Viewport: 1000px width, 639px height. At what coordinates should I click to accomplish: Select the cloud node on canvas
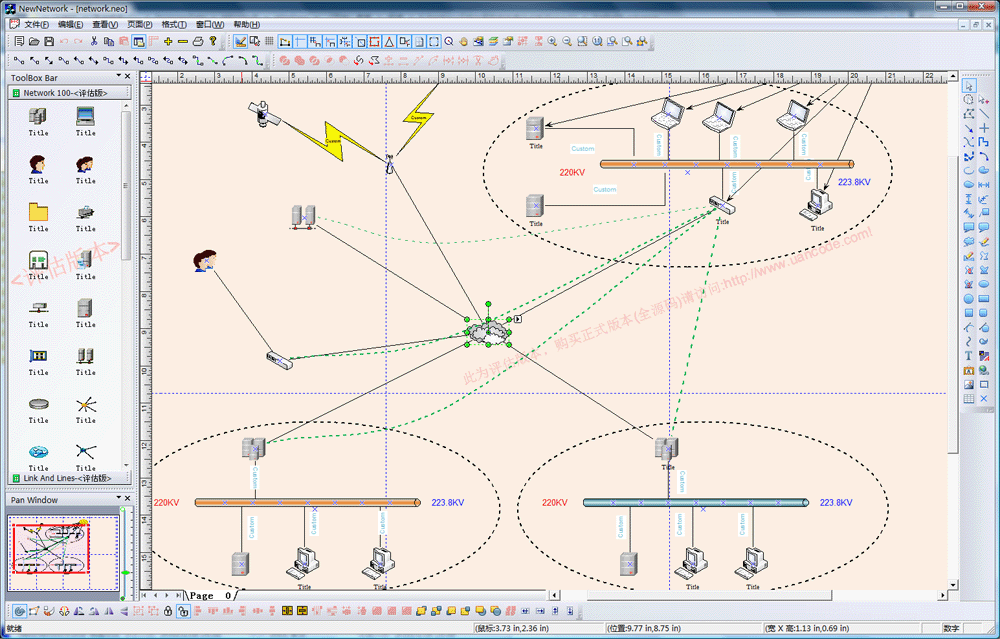pos(487,331)
